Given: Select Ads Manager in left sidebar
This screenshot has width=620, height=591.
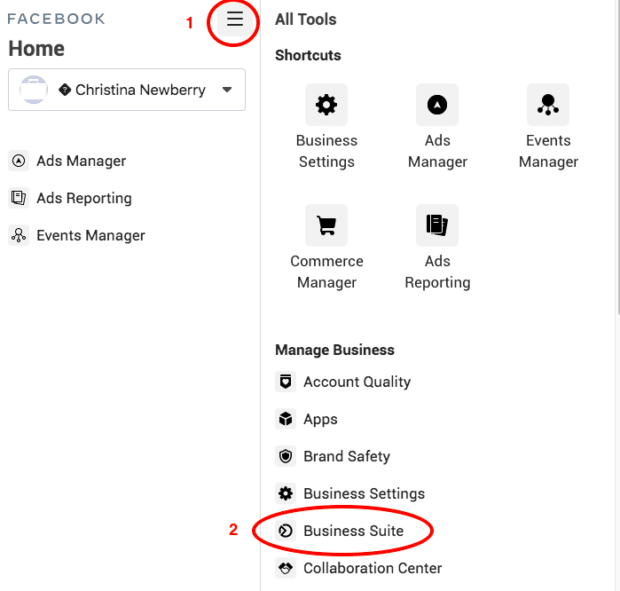Looking at the screenshot, I should click(x=81, y=161).
